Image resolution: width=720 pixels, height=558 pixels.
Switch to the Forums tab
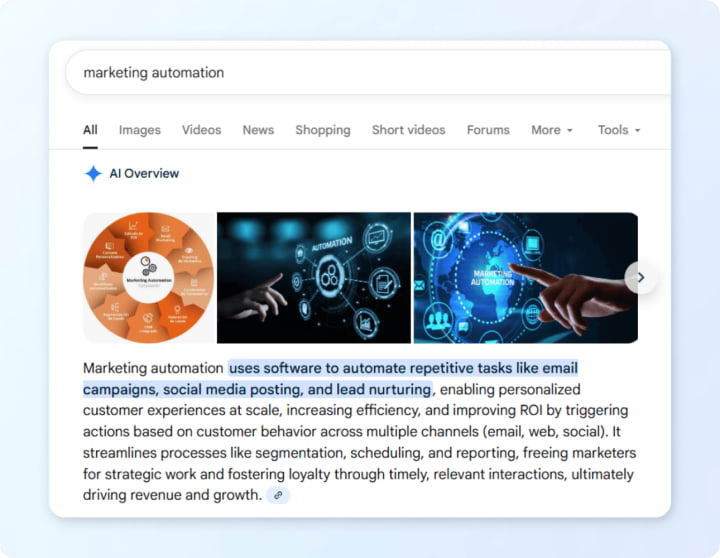click(488, 130)
